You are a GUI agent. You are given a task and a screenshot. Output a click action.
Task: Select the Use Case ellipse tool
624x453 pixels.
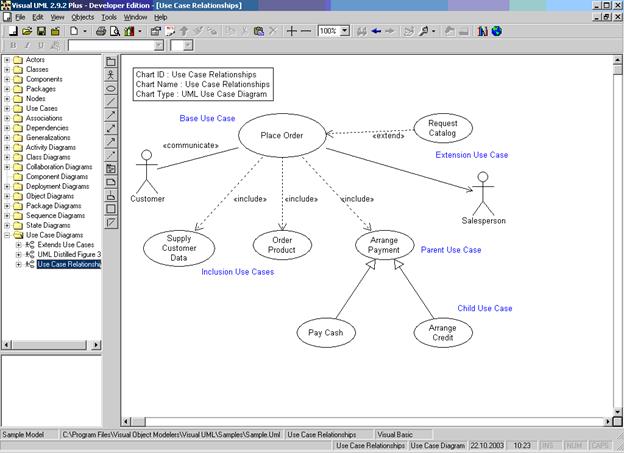pos(111,88)
